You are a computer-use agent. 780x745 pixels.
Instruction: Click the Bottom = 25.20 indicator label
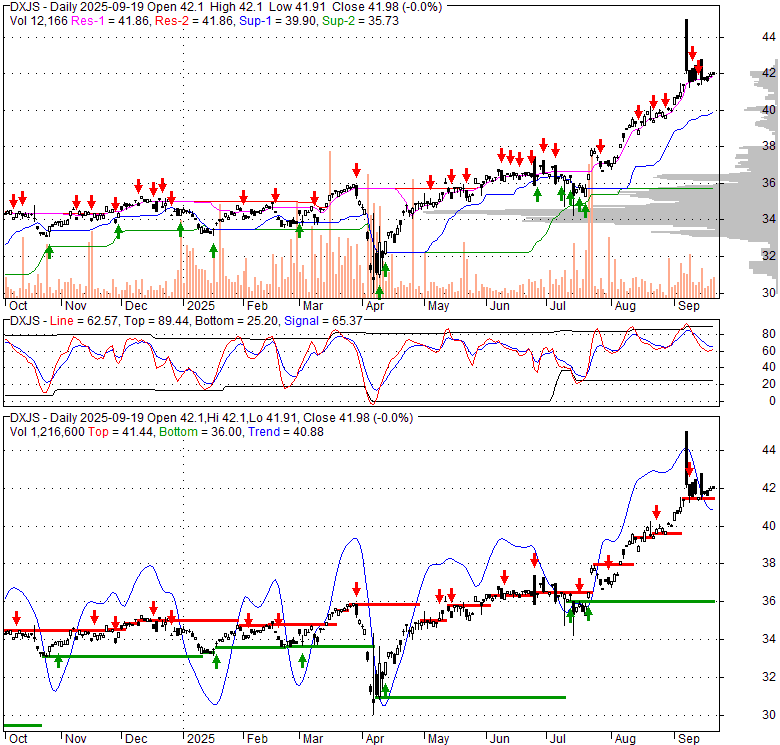click(236, 321)
